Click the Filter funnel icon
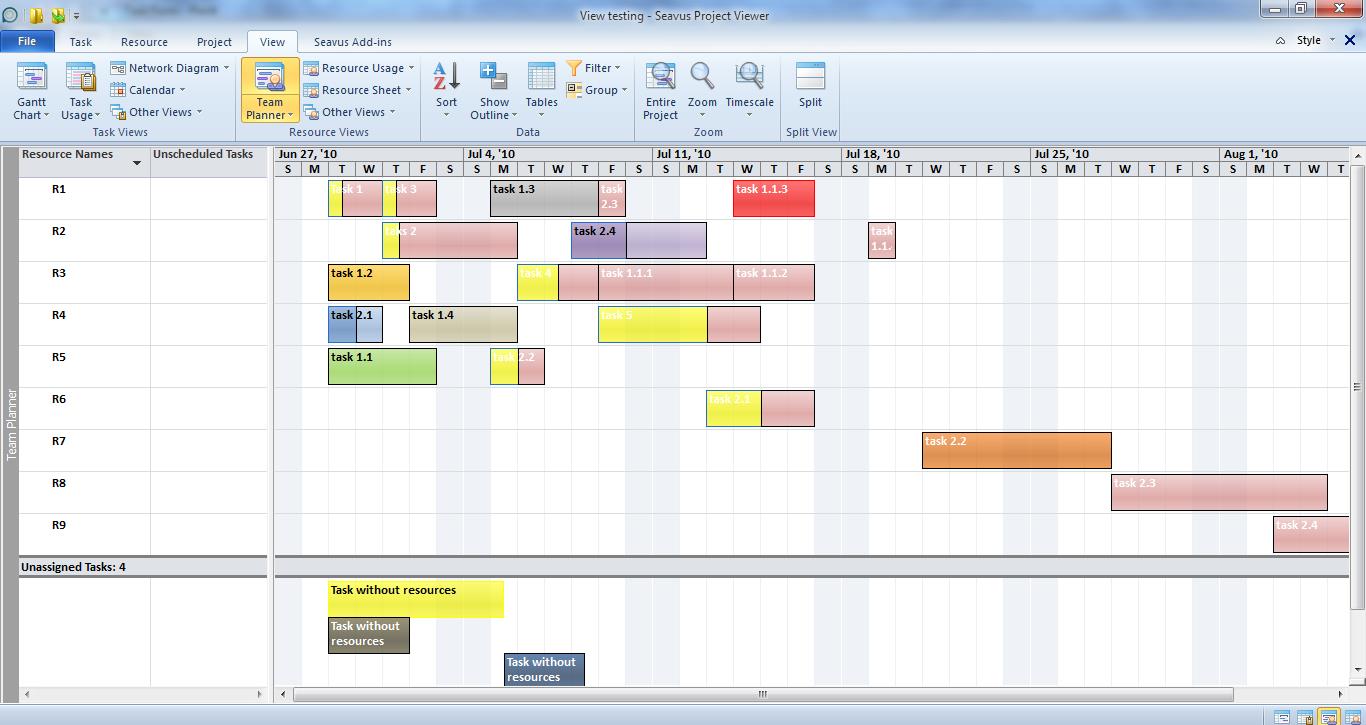 pyautogui.click(x=574, y=68)
